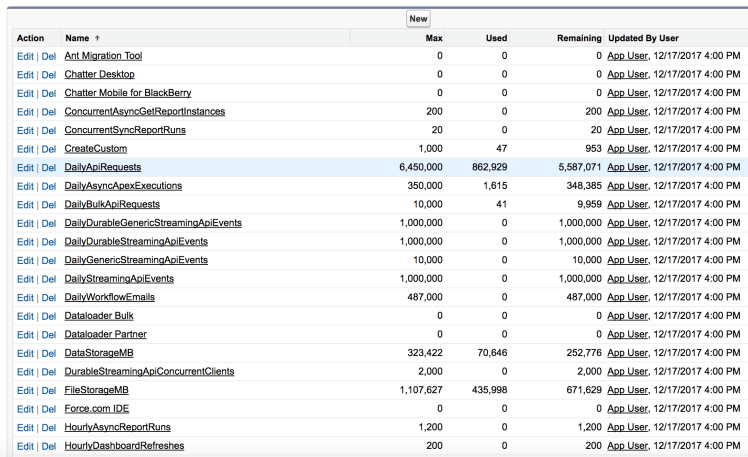
Task: Click the Max column header
Action: (x=433, y=38)
